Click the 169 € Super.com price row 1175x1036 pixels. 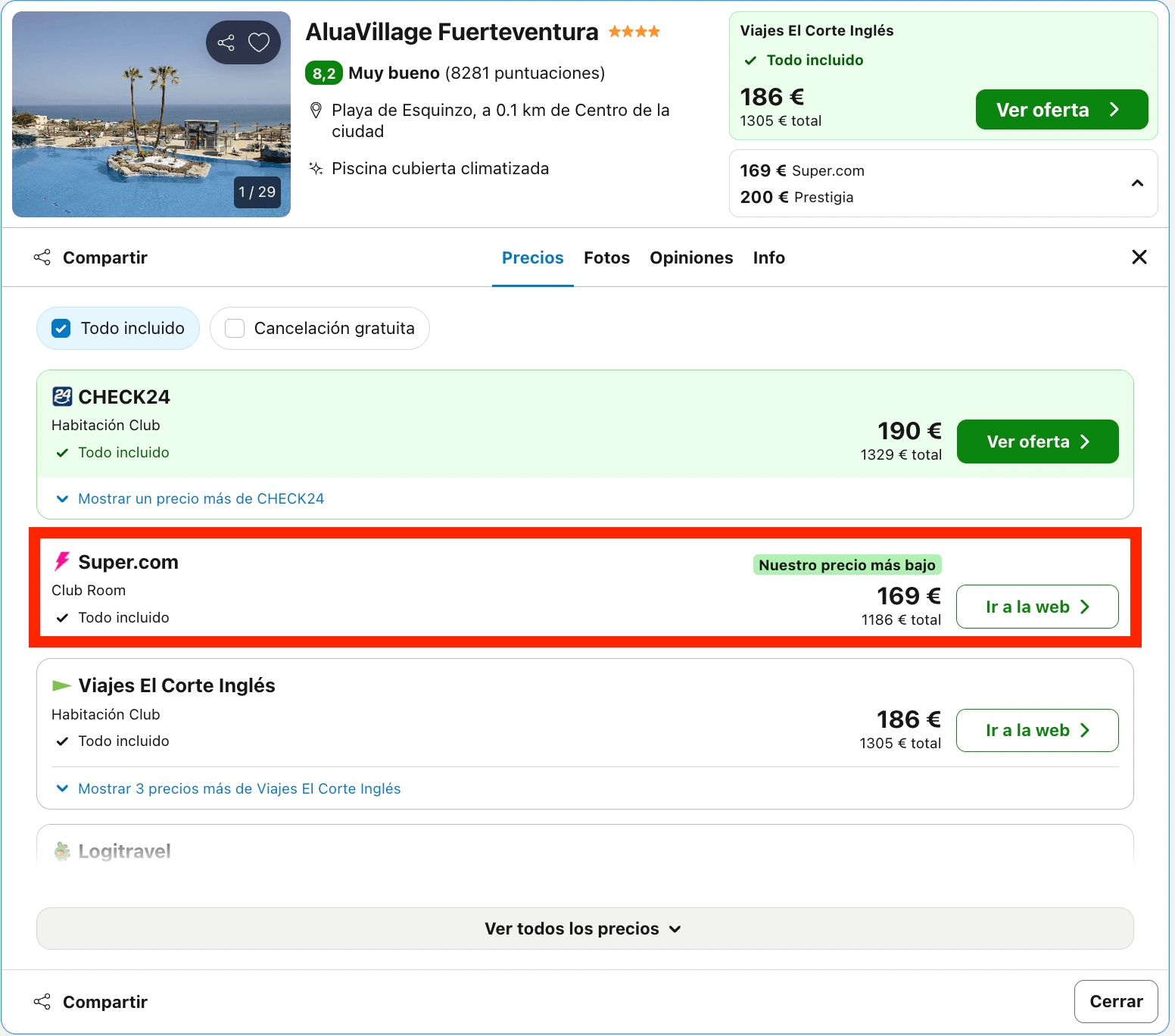(x=803, y=170)
